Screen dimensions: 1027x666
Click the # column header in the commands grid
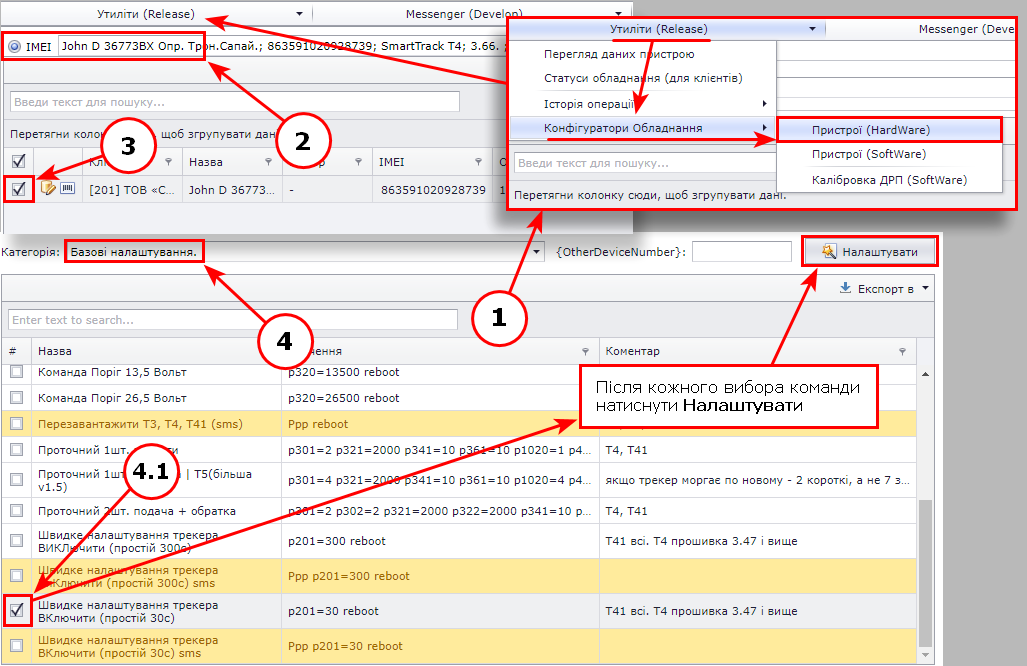[x=12, y=352]
